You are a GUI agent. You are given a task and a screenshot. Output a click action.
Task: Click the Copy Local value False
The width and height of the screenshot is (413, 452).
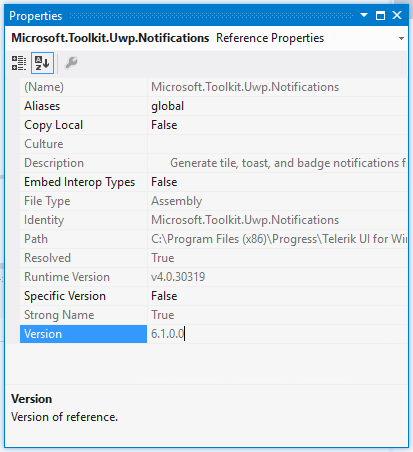pyautogui.click(x=164, y=125)
